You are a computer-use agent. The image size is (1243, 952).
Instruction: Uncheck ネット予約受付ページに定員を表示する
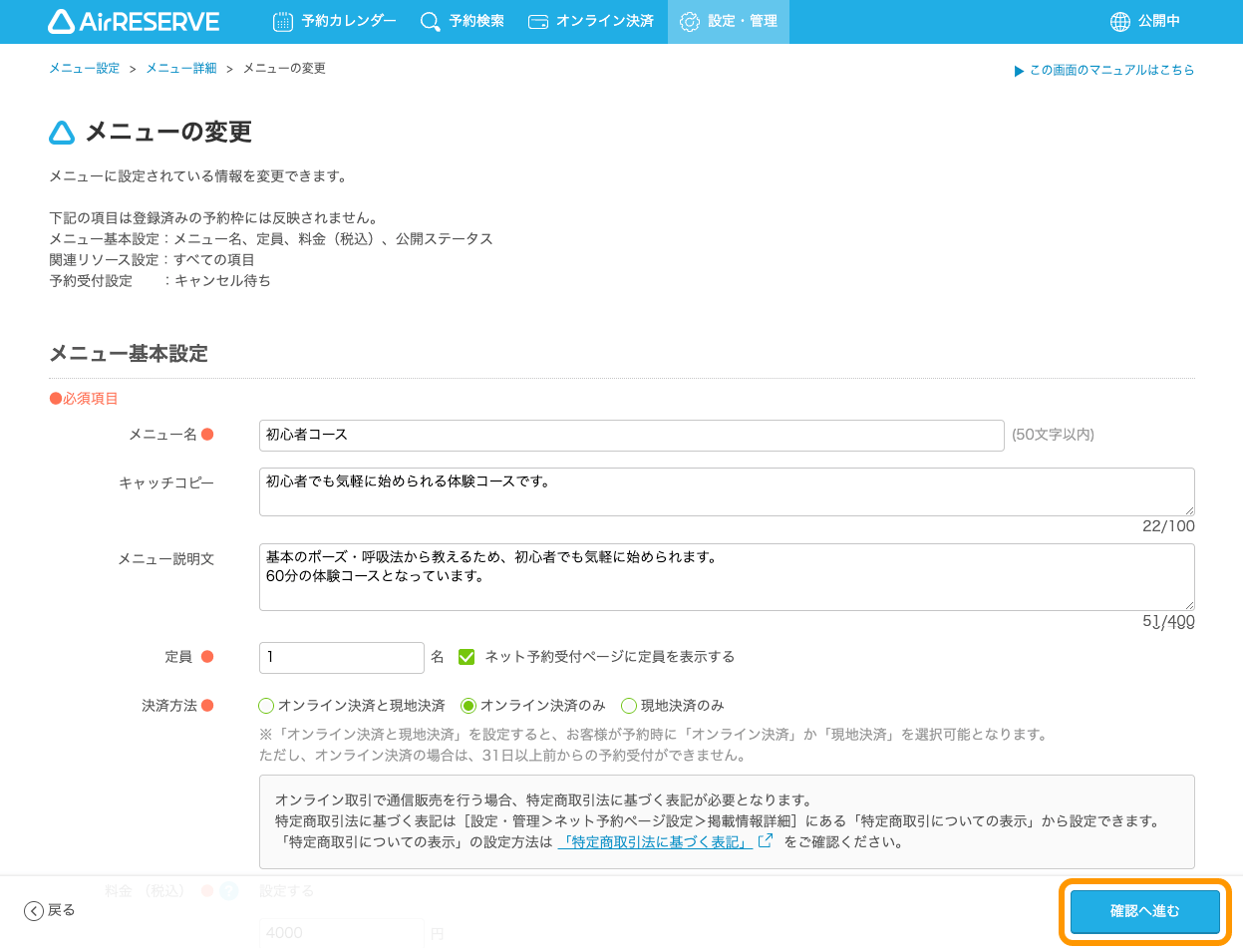point(466,657)
